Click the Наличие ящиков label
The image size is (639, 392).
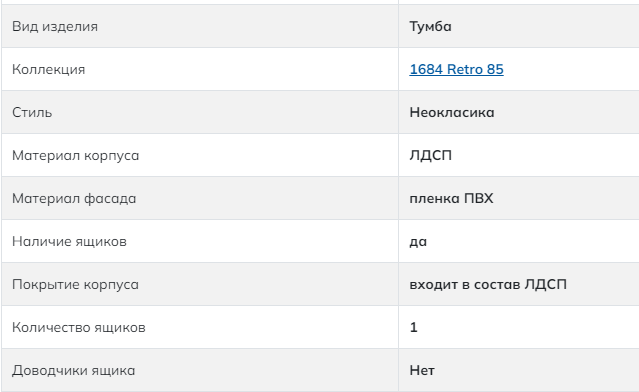[69, 242]
